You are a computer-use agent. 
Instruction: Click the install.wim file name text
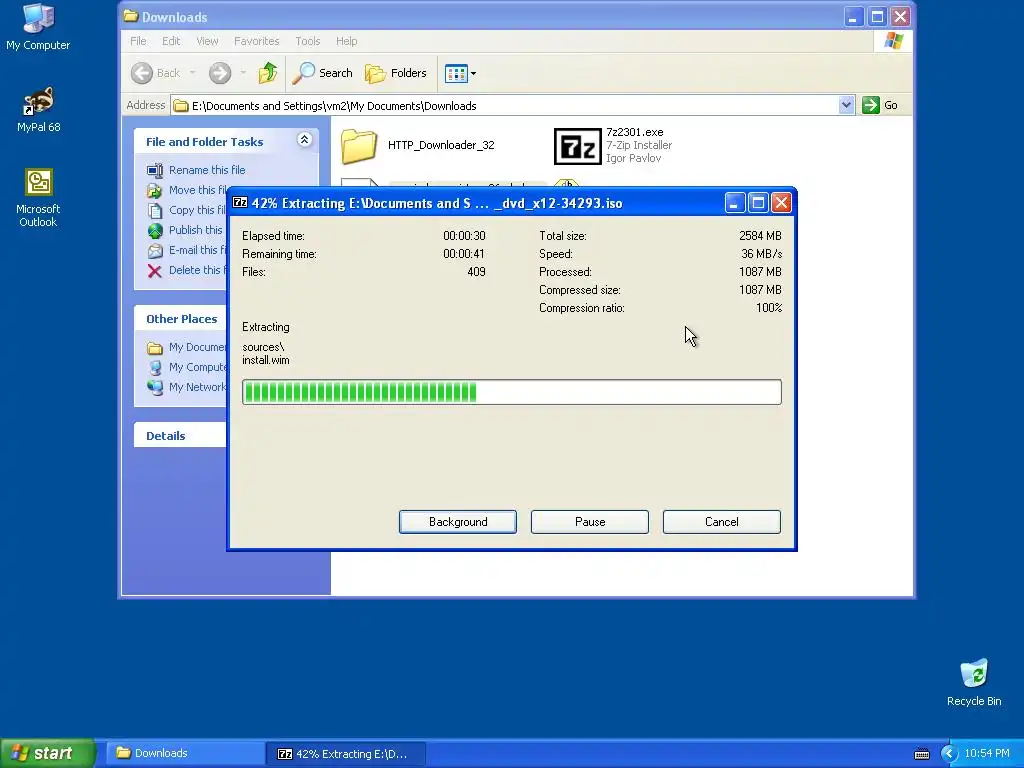pos(266,360)
